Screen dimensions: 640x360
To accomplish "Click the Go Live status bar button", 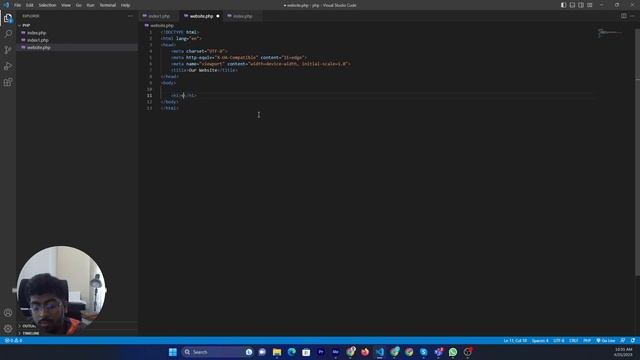I will (606, 340).
